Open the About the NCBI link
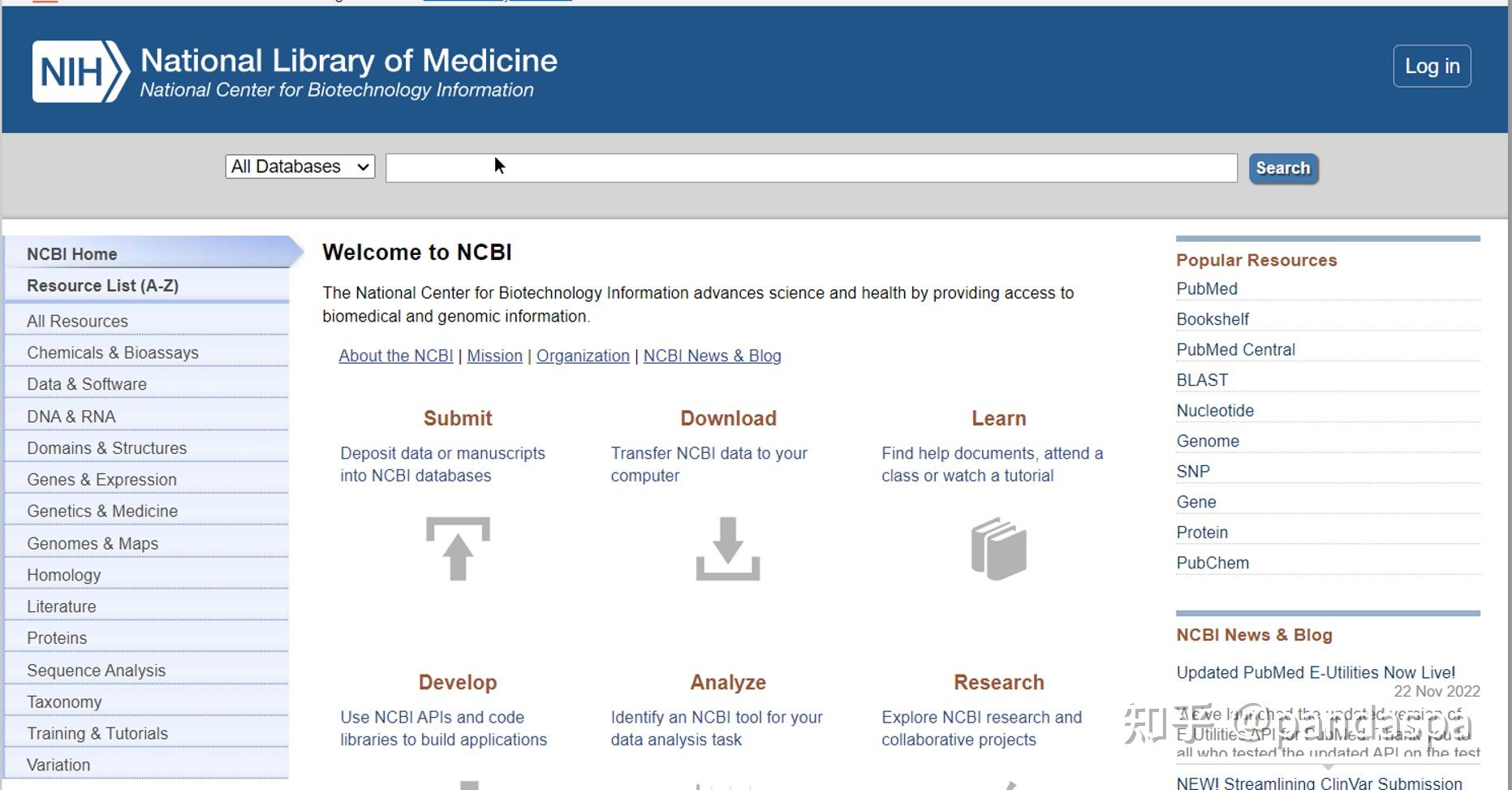The width and height of the screenshot is (1512, 790). coord(395,356)
